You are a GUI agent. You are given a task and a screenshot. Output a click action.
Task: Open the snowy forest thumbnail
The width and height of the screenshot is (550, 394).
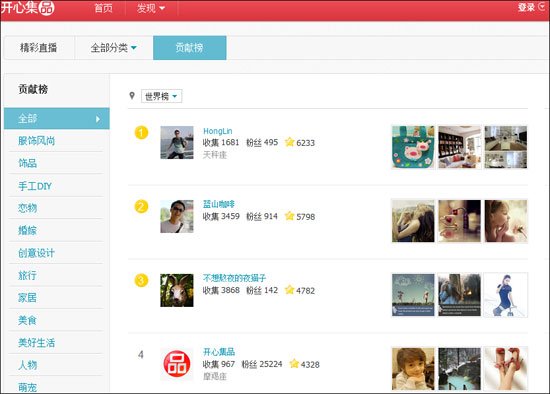(459, 369)
